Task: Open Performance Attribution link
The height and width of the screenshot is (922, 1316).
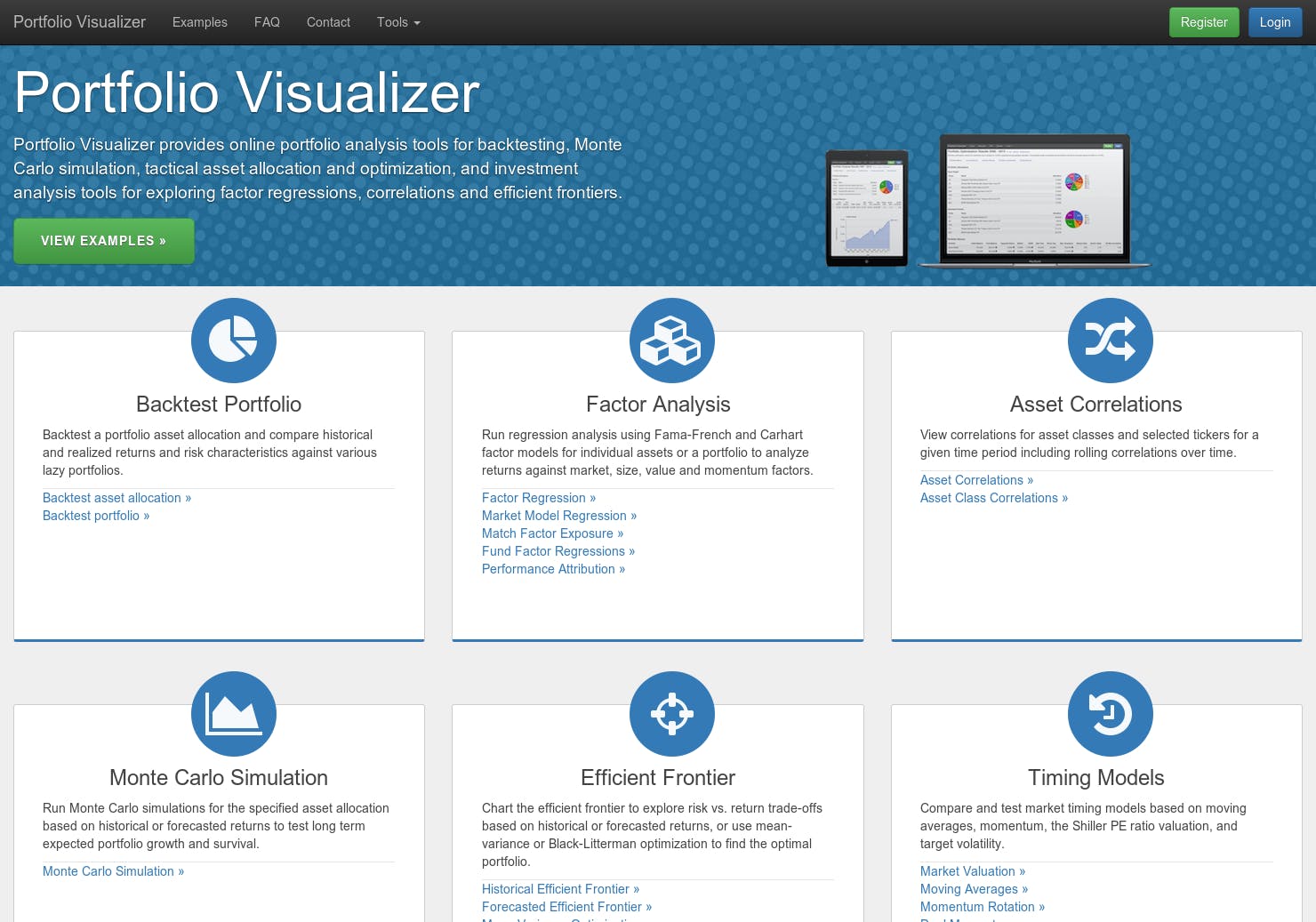Action: (x=554, y=569)
